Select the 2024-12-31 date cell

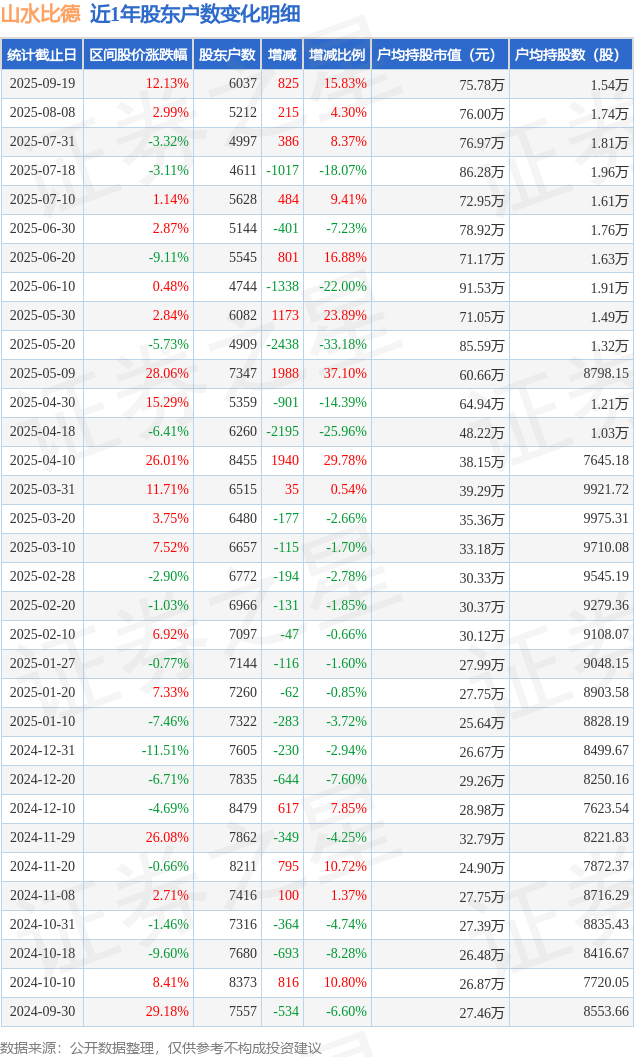pos(42,750)
